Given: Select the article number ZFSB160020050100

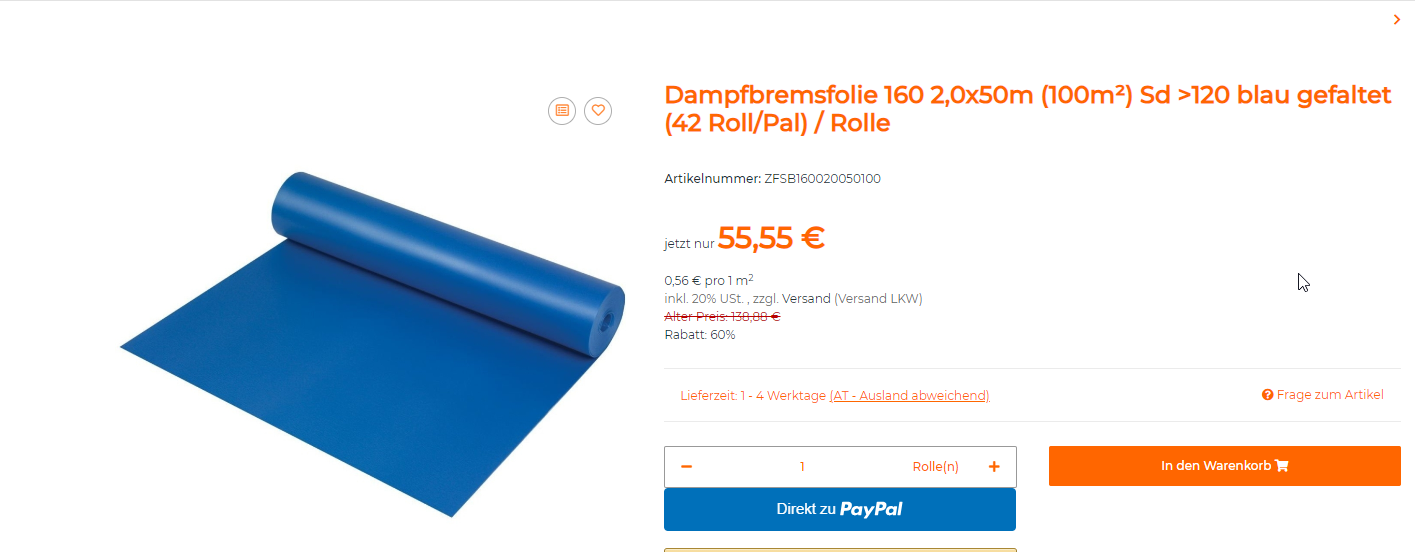Looking at the screenshot, I should pyautogui.click(x=822, y=179).
